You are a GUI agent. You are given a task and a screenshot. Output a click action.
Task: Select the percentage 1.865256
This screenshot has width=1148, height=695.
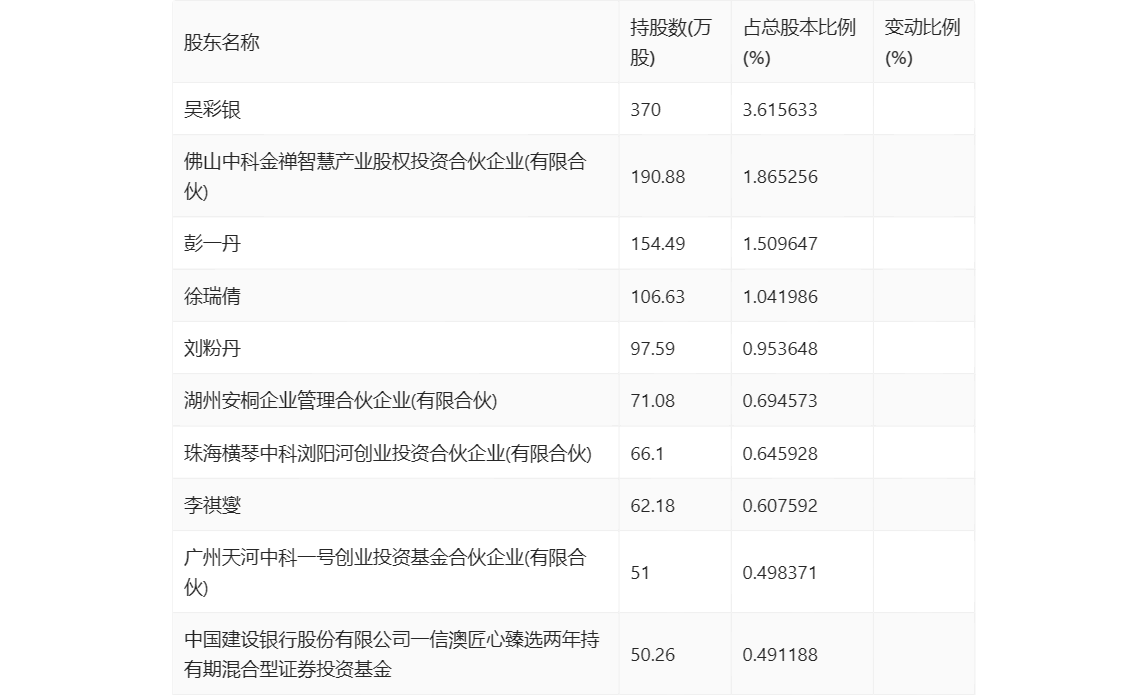click(780, 176)
